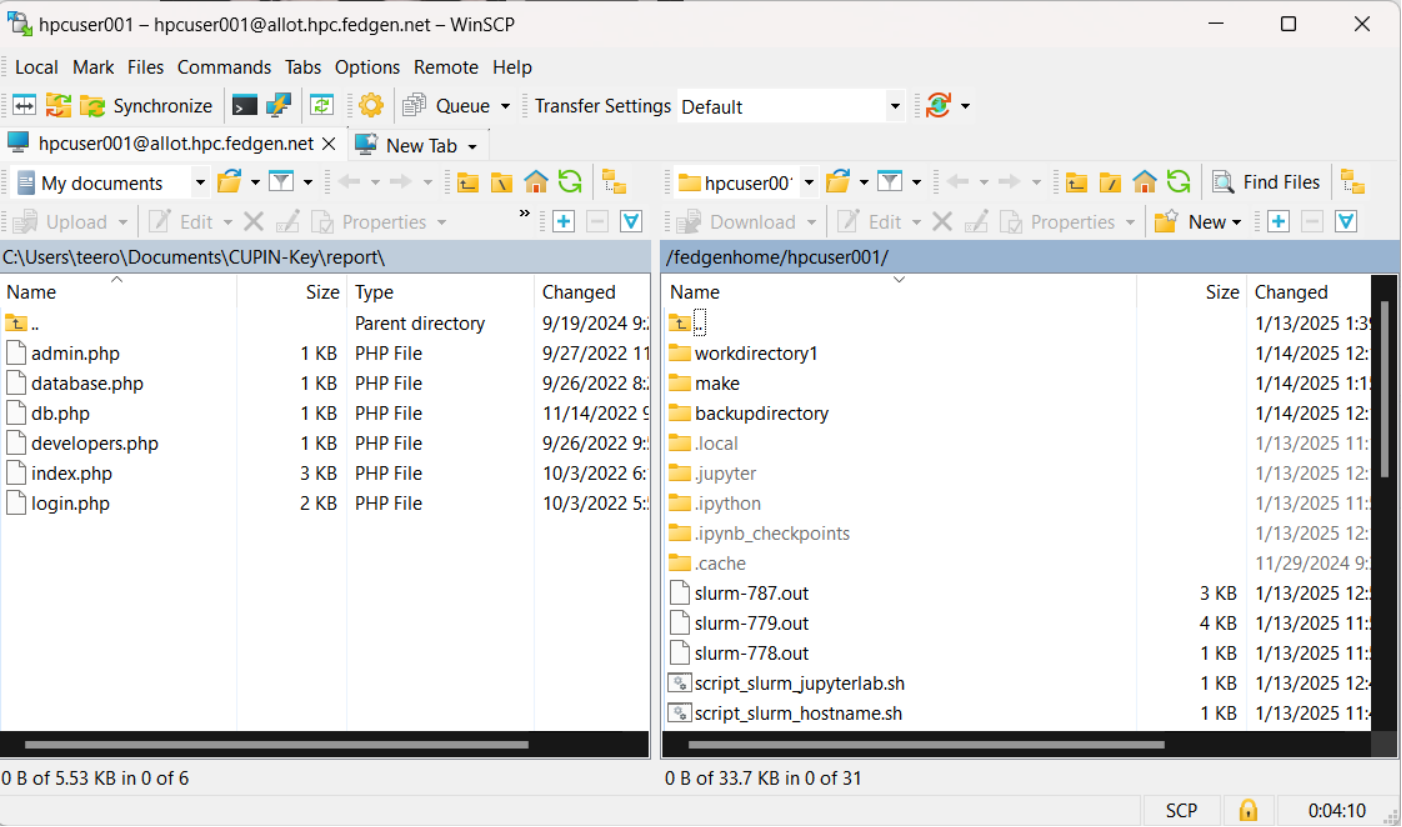Viewport: 1402px width, 827px height.
Task: Expand the hidden local toolbar chevron
Action: [524, 213]
